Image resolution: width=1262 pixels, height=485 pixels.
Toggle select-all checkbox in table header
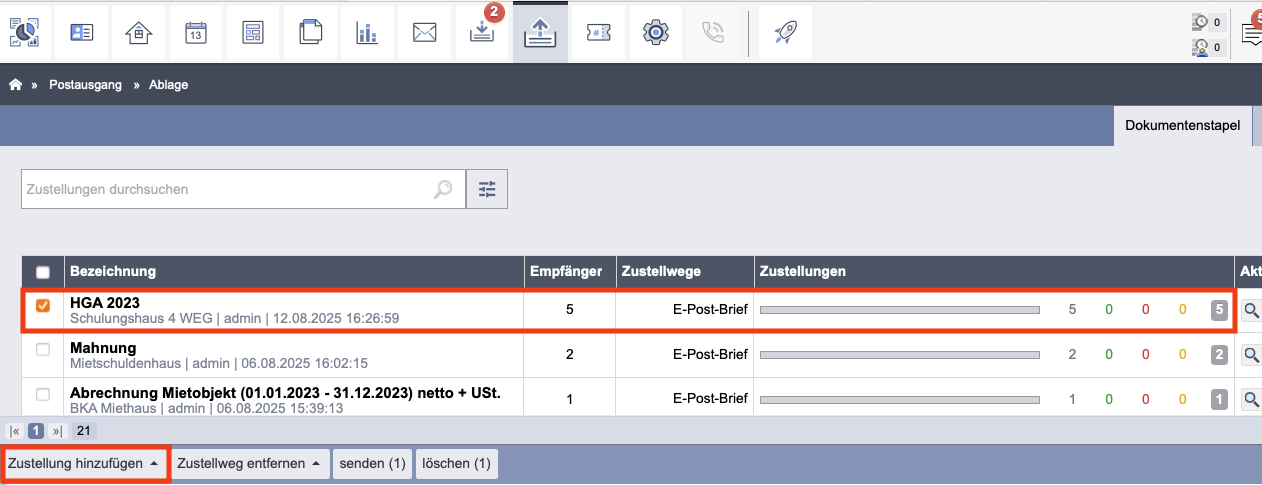click(x=43, y=272)
